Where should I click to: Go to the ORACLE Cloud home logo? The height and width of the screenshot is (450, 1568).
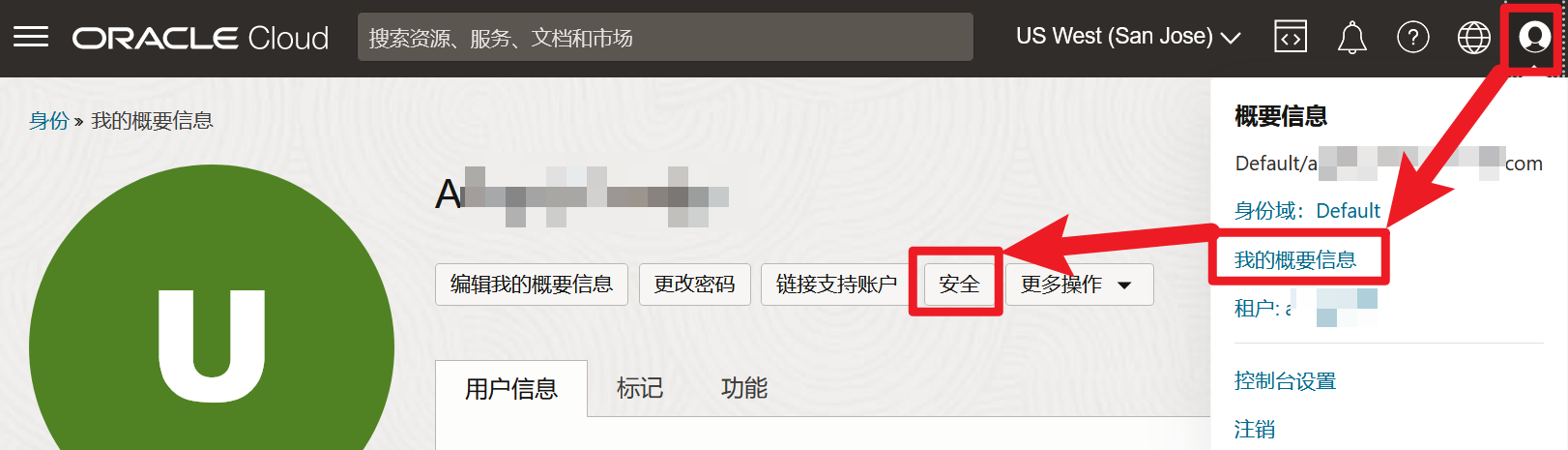tap(200, 38)
